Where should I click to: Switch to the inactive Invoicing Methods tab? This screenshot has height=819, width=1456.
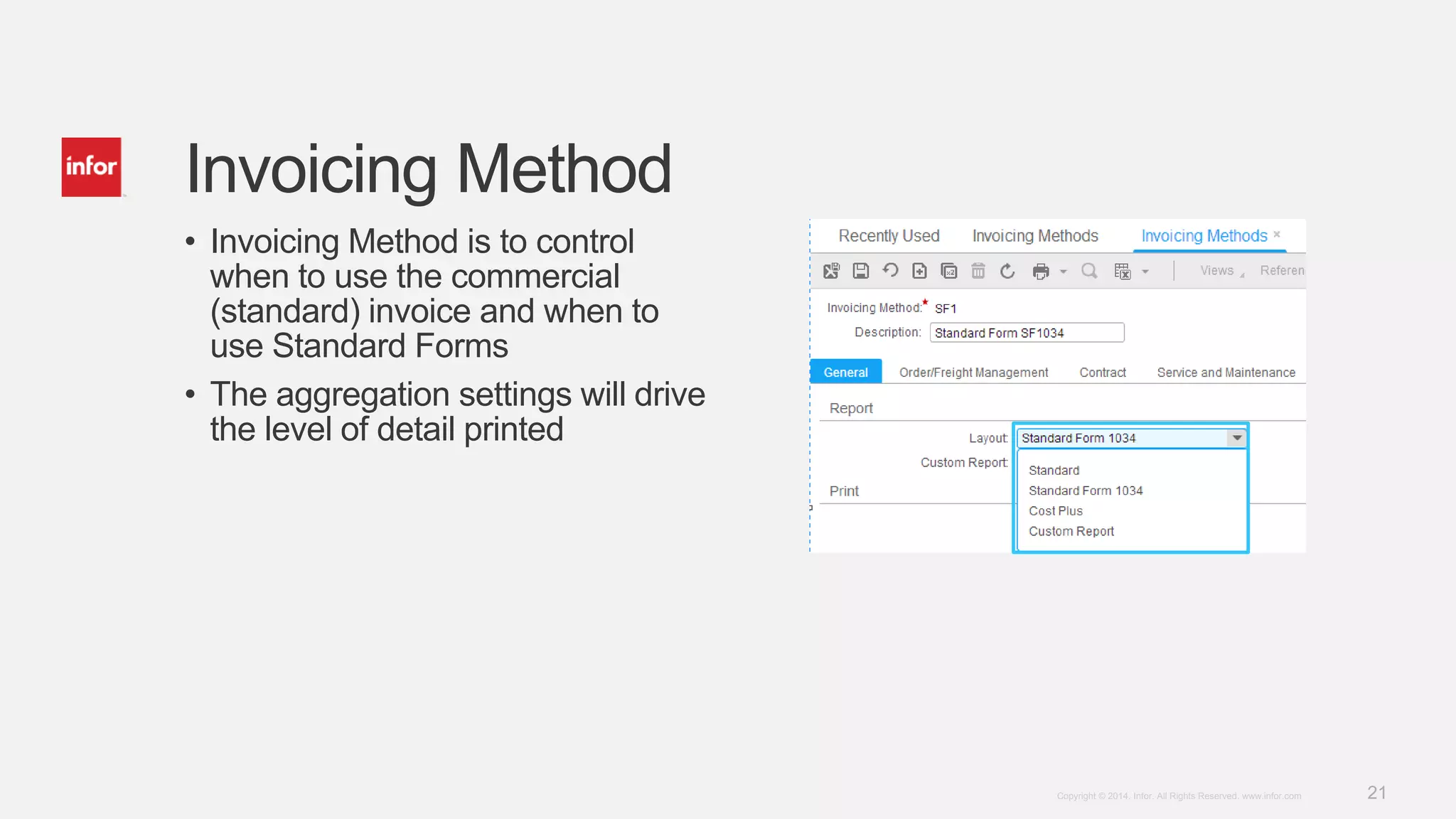click(x=1035, y=236)
